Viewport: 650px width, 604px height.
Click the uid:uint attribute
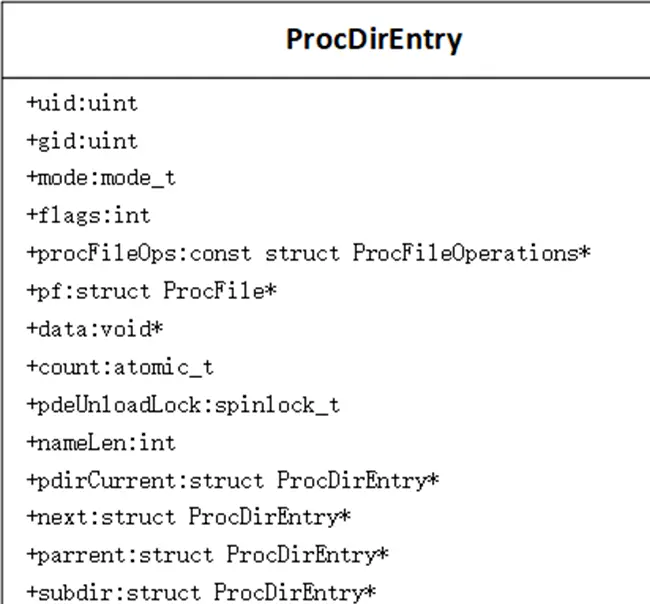[82, 103]
